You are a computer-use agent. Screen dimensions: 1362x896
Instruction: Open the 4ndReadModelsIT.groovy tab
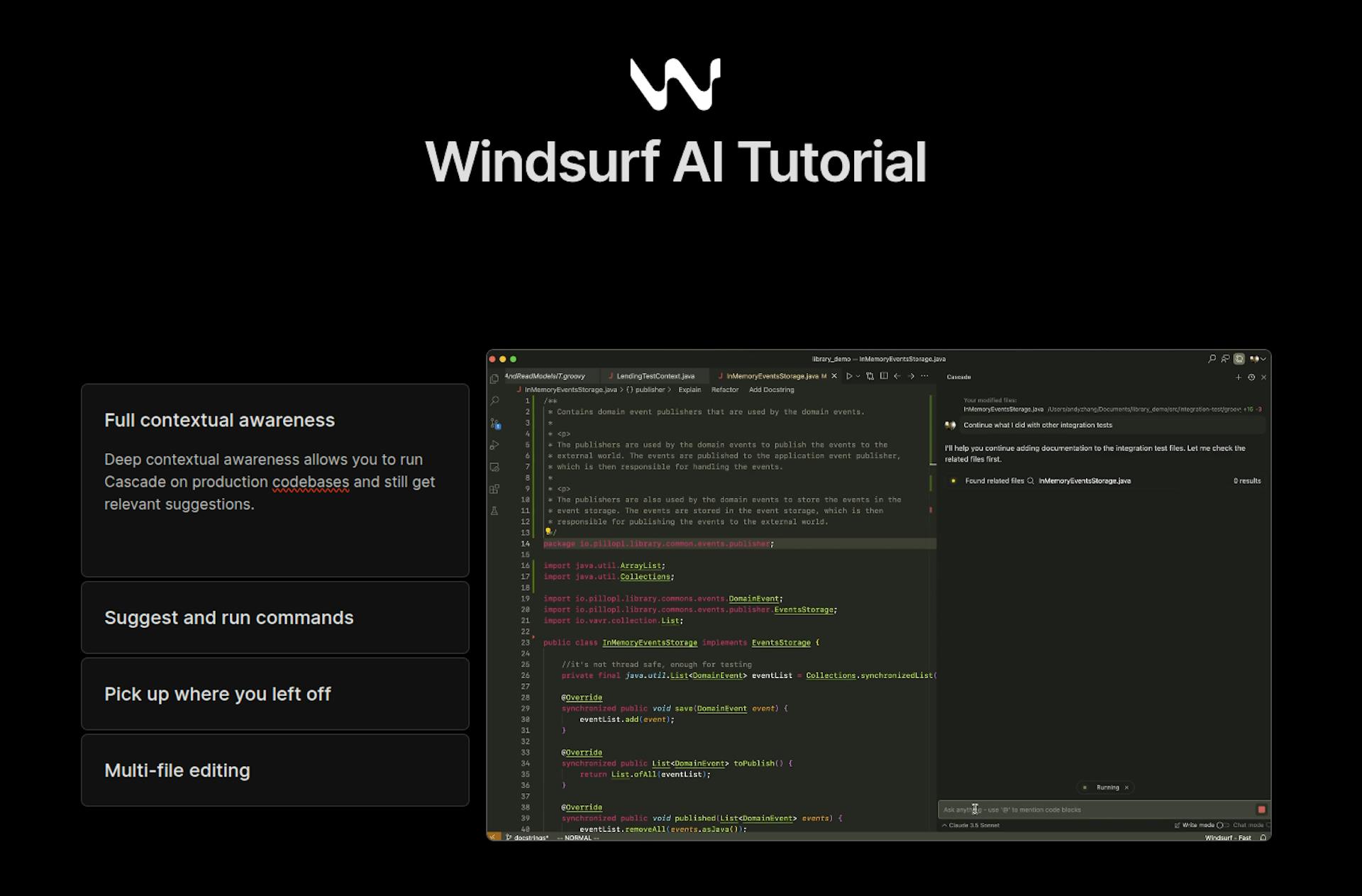546,376
